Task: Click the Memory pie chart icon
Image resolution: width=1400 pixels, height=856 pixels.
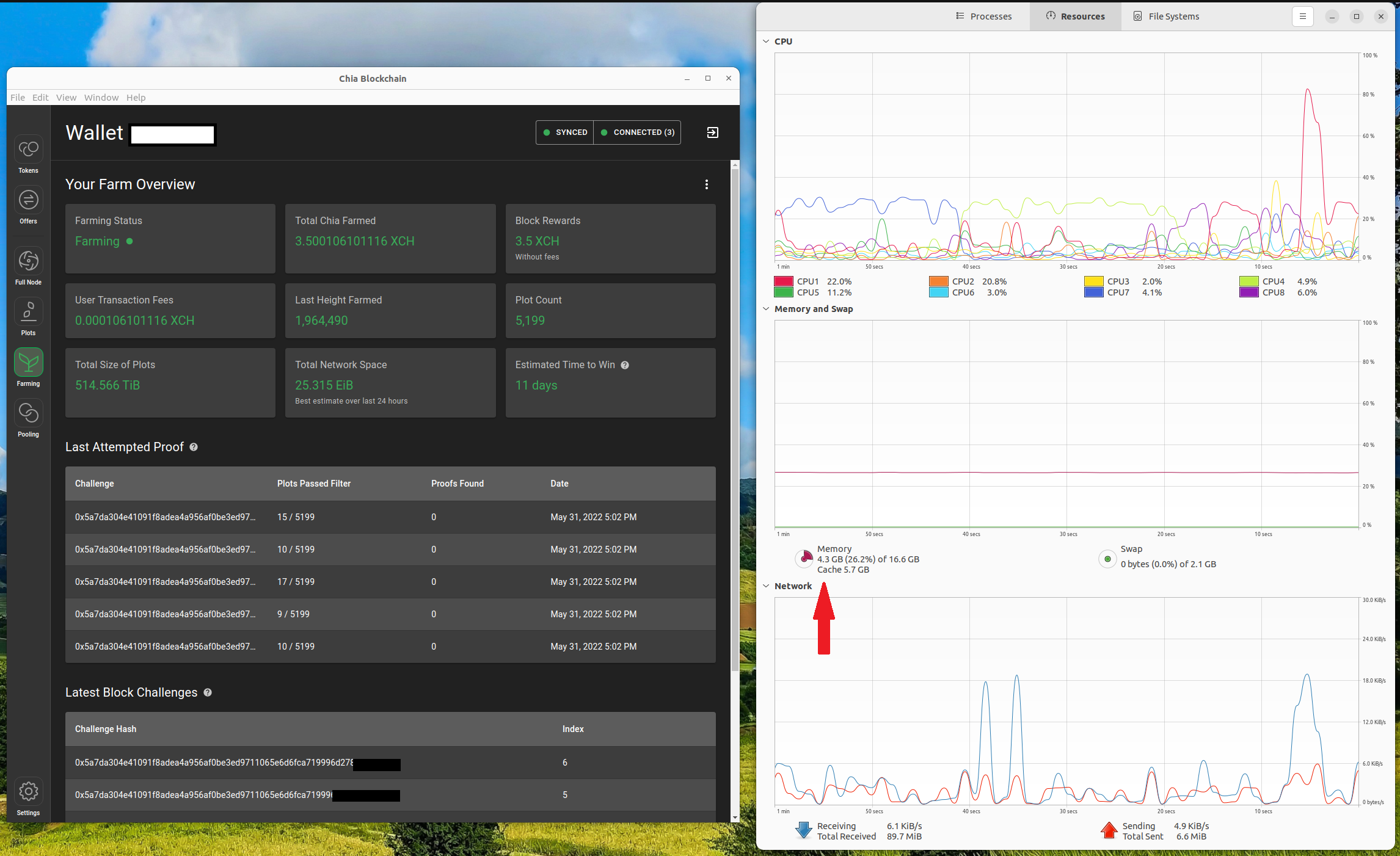Action: click(805, 558)
